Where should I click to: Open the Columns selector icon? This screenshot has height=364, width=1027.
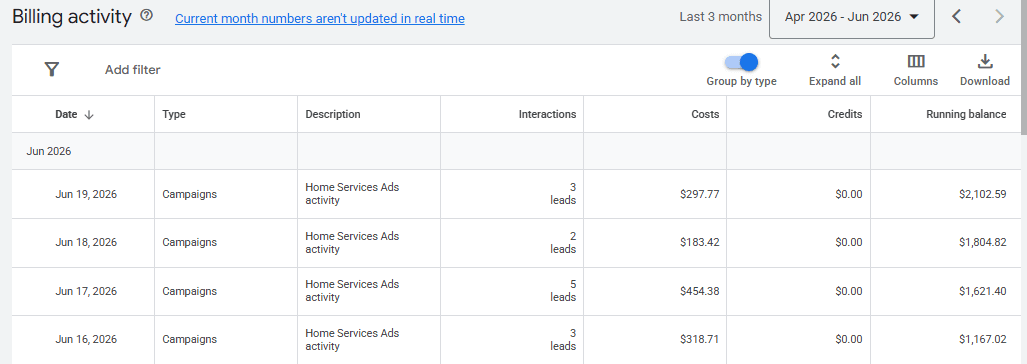pyautogui.click(x=916, y=62)
